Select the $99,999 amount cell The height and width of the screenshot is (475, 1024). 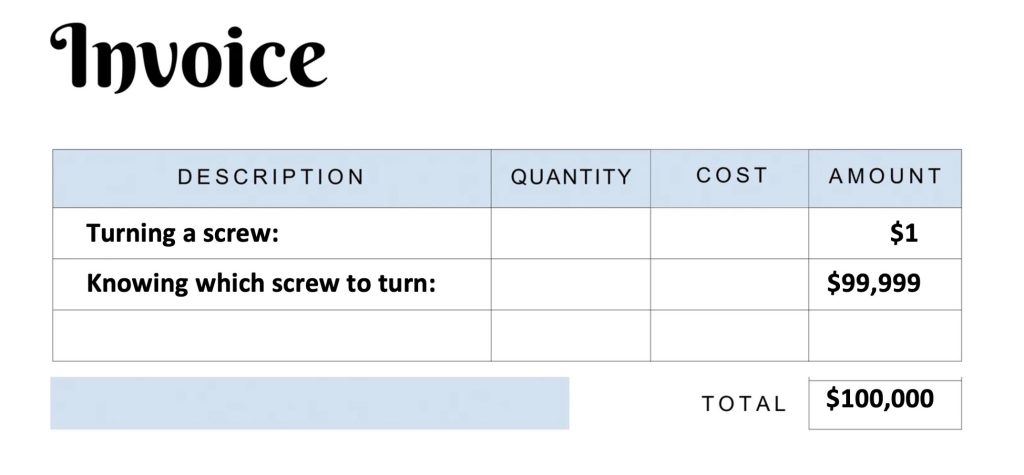885,284
